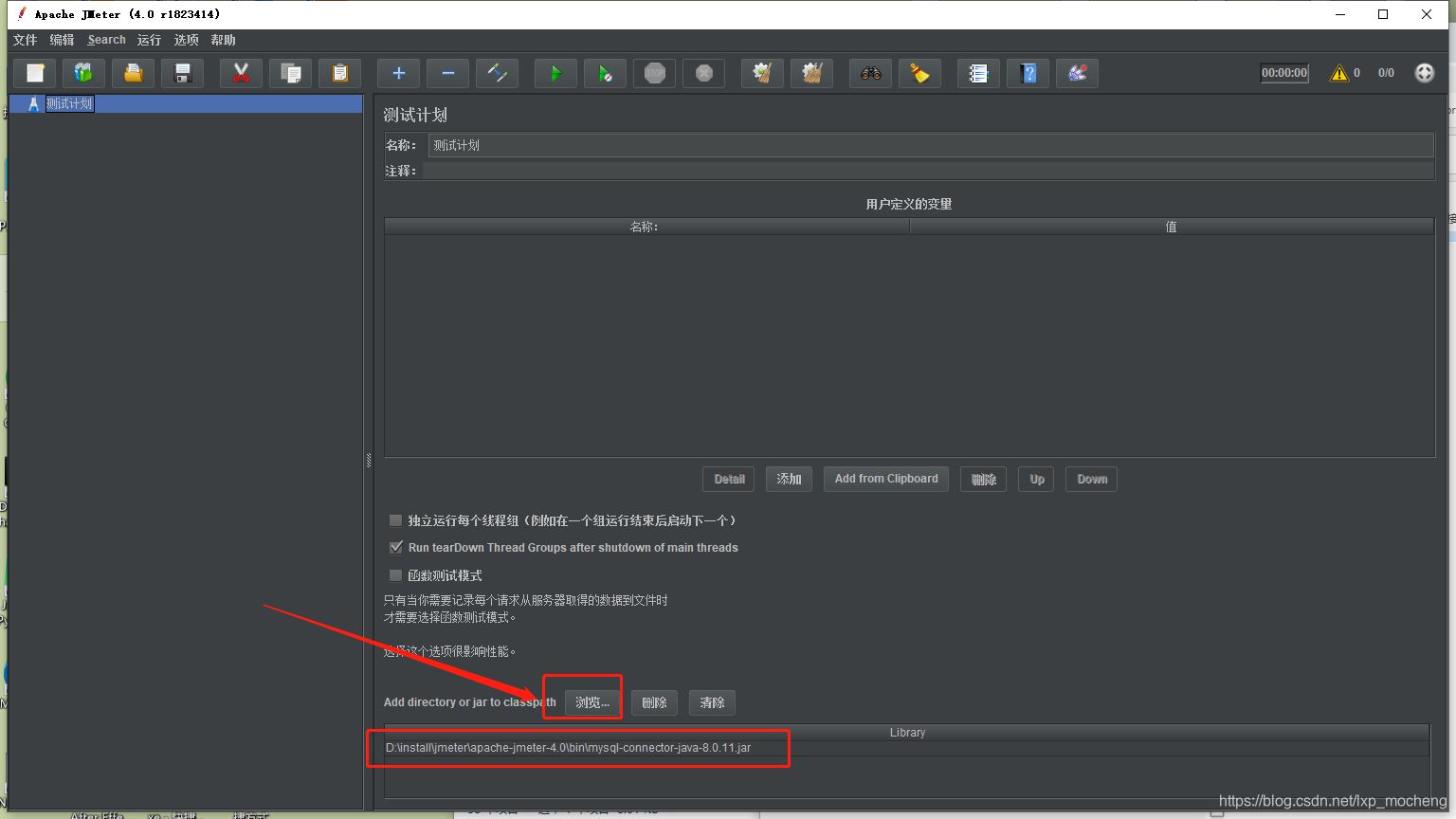This screenshot has width=1456, height=819.
Task: Collapse all tree nodes minus icon
Action: (448, 73)
